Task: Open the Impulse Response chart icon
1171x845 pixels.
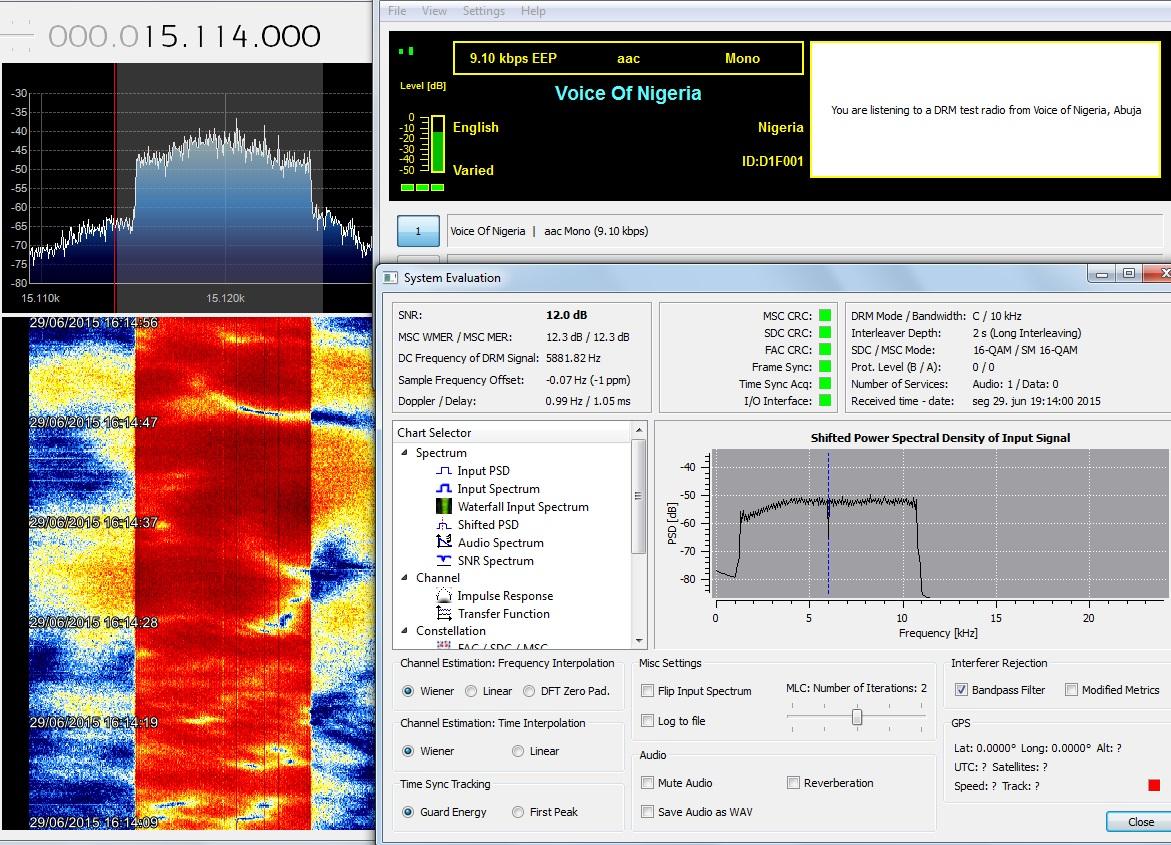Action: (x=445, y=596)
